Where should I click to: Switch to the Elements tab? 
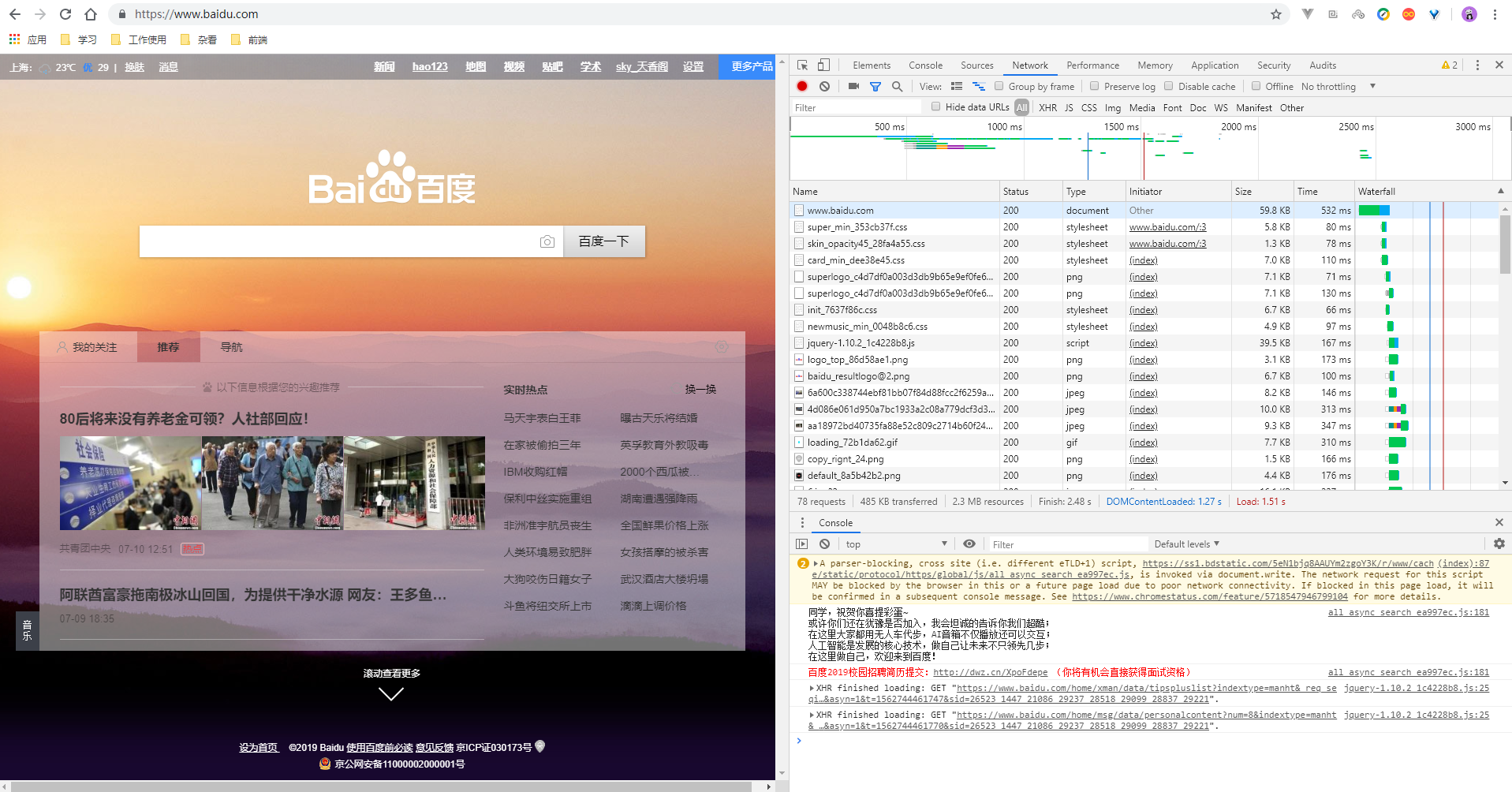coord(872,65)
